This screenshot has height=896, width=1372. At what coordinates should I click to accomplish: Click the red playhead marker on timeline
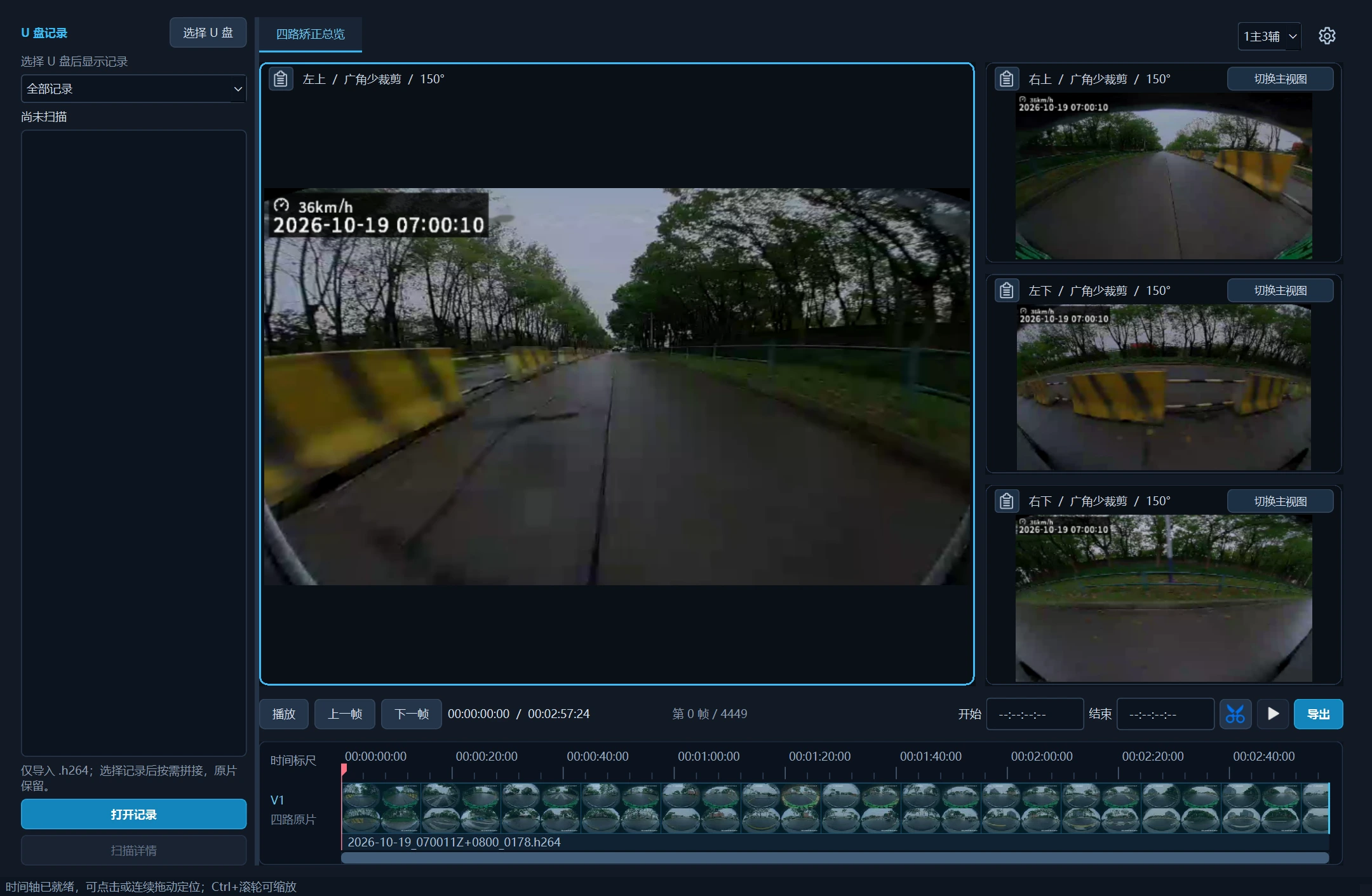(344, 770)
